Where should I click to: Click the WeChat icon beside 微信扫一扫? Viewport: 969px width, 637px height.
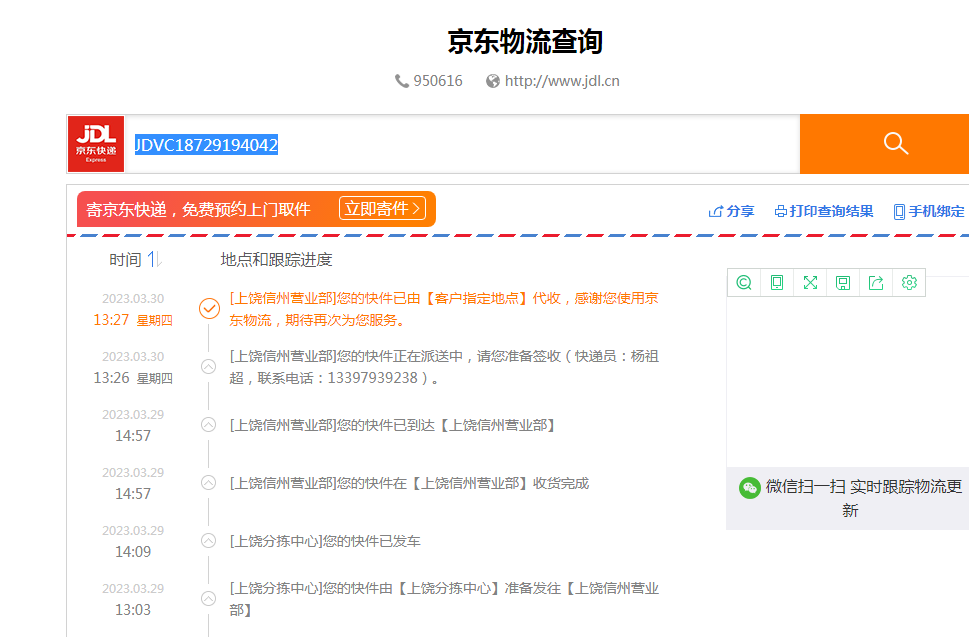click(x=750, y=488)
